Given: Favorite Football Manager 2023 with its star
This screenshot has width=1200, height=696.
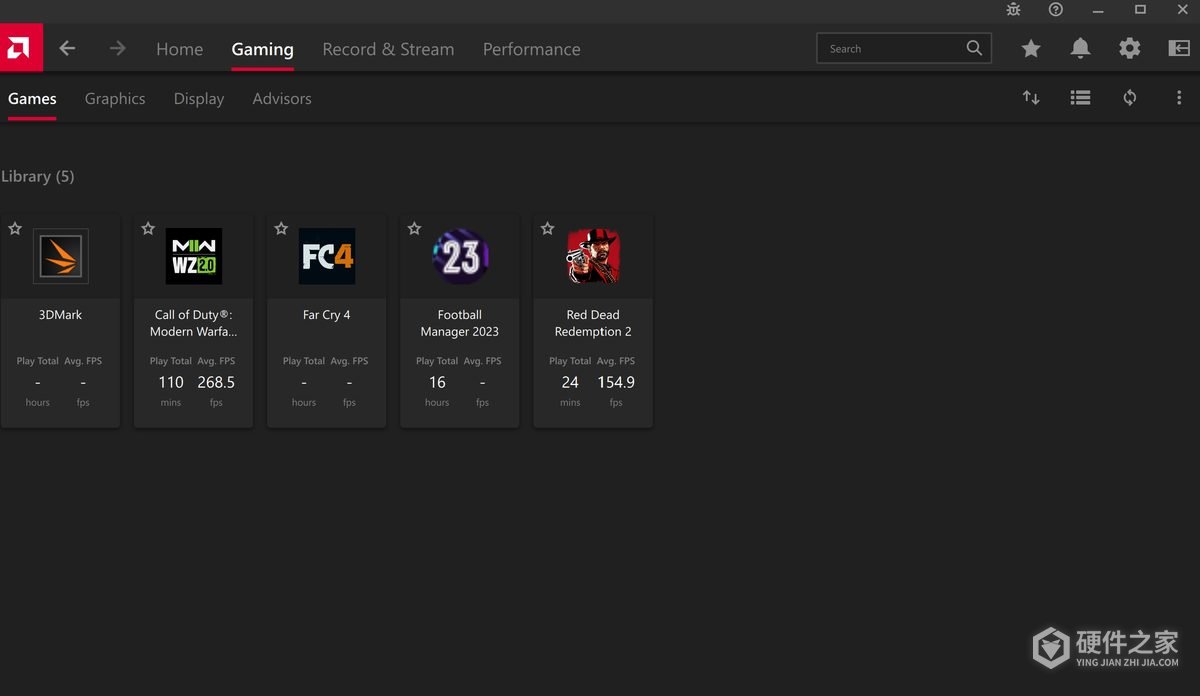Looking at the screenshot, I should pyautogui.click(x=414, y=229).
